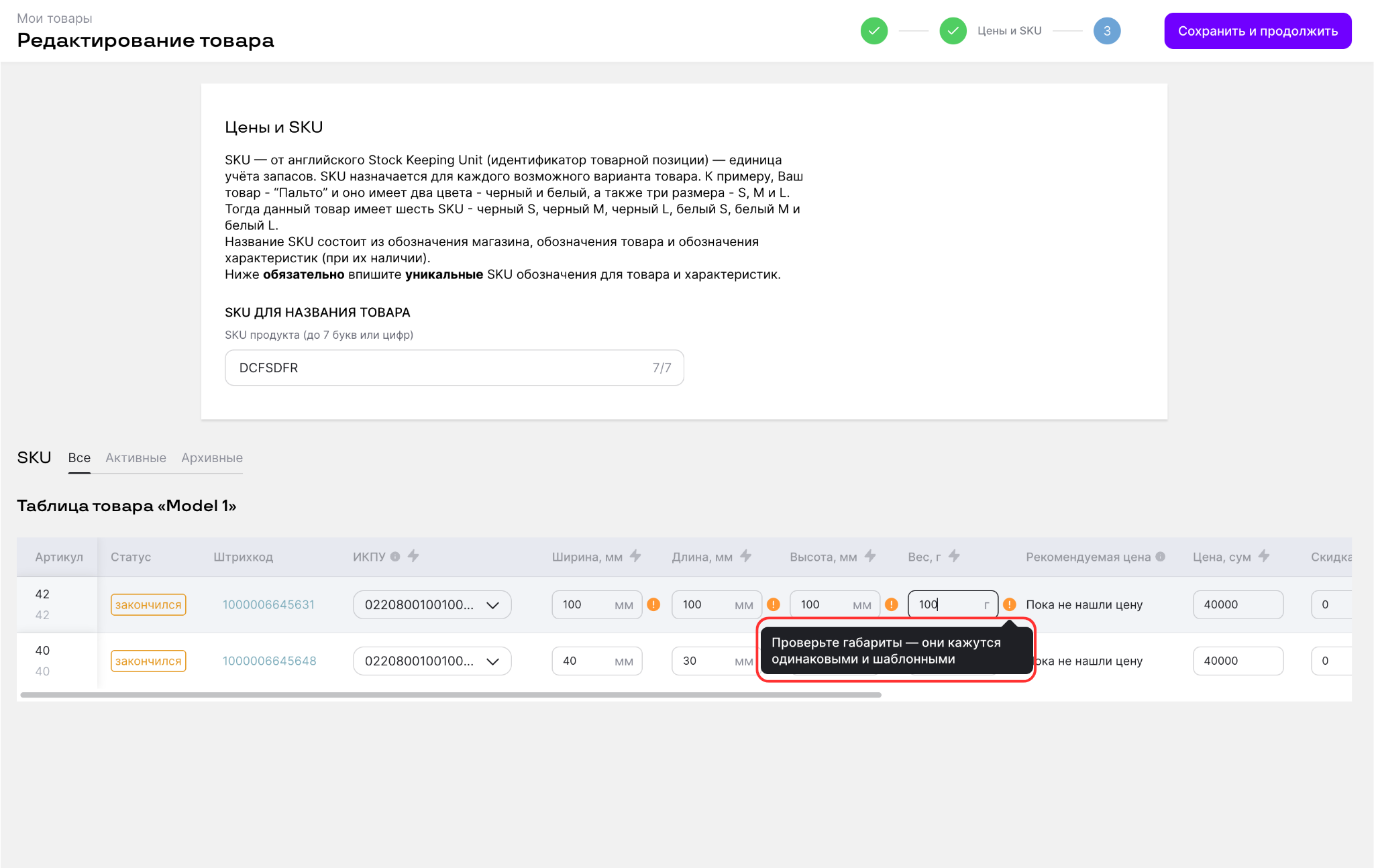The image size is (1374, 868).
Task: Click Цены и SKU step label
Action: pyautogui.click(x=1009, y=31)
